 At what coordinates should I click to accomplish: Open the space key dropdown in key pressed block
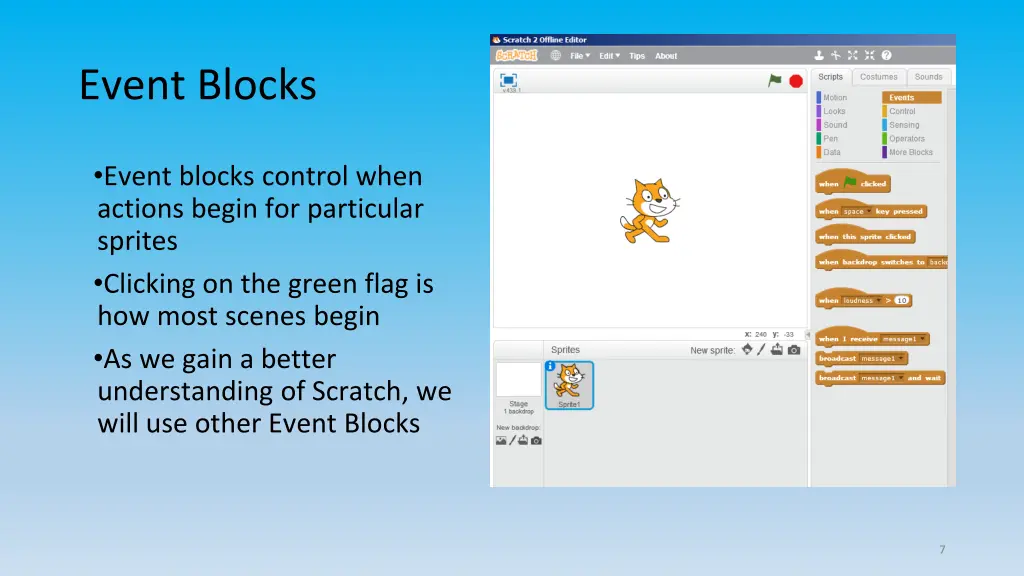point(857,212)
